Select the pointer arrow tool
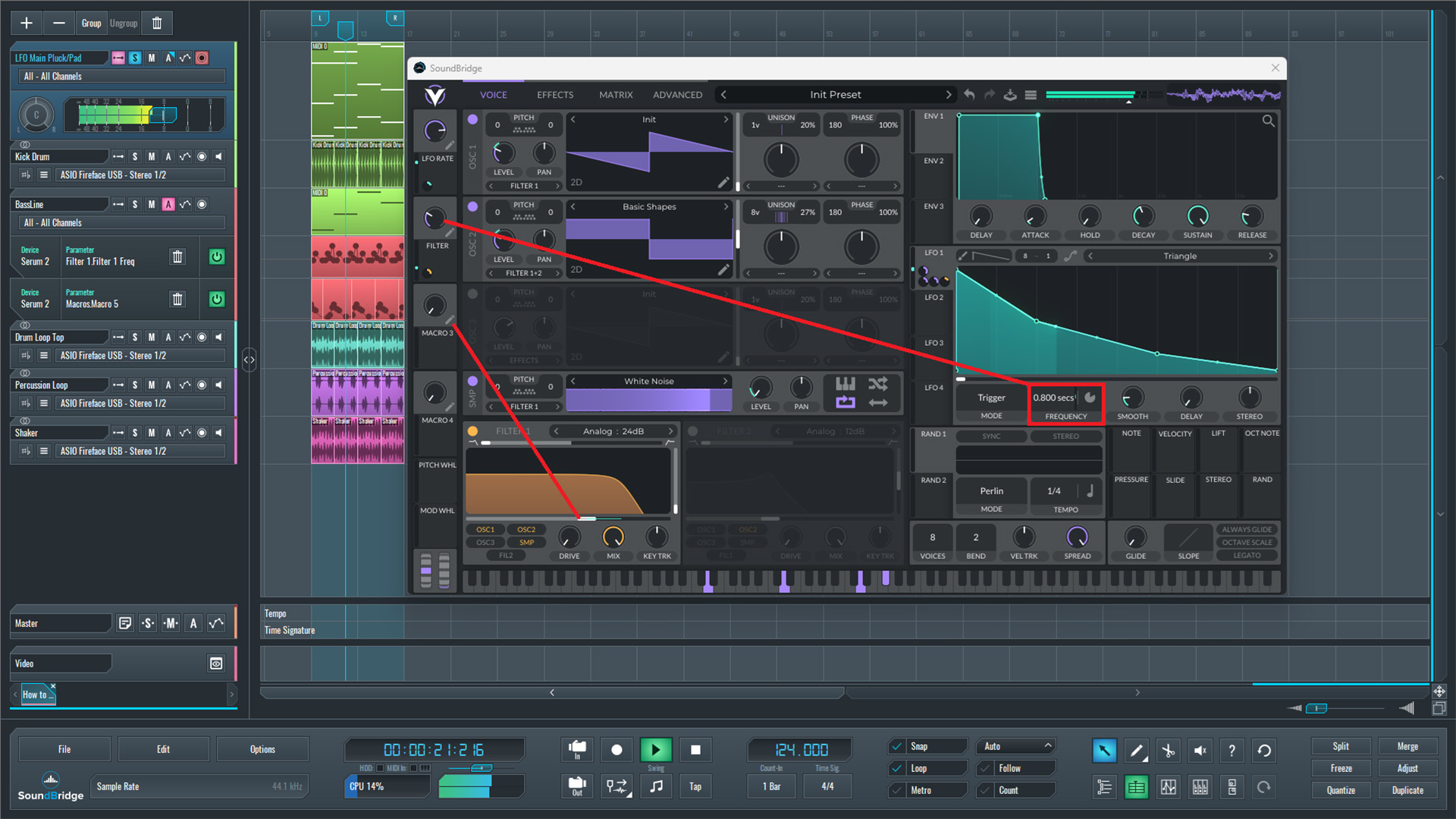This screenshot has width=1456, height=819. (x=1104, y=751)
